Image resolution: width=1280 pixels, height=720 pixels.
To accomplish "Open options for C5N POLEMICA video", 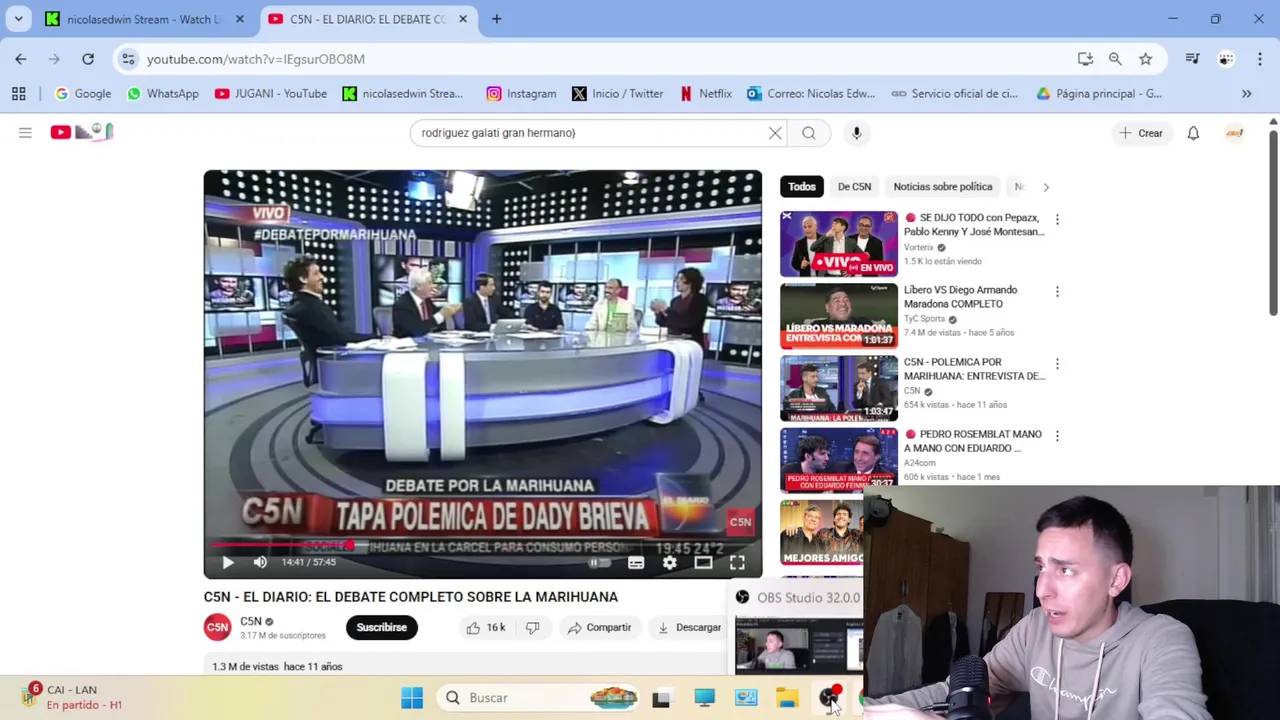I will tap(1057, 363).
